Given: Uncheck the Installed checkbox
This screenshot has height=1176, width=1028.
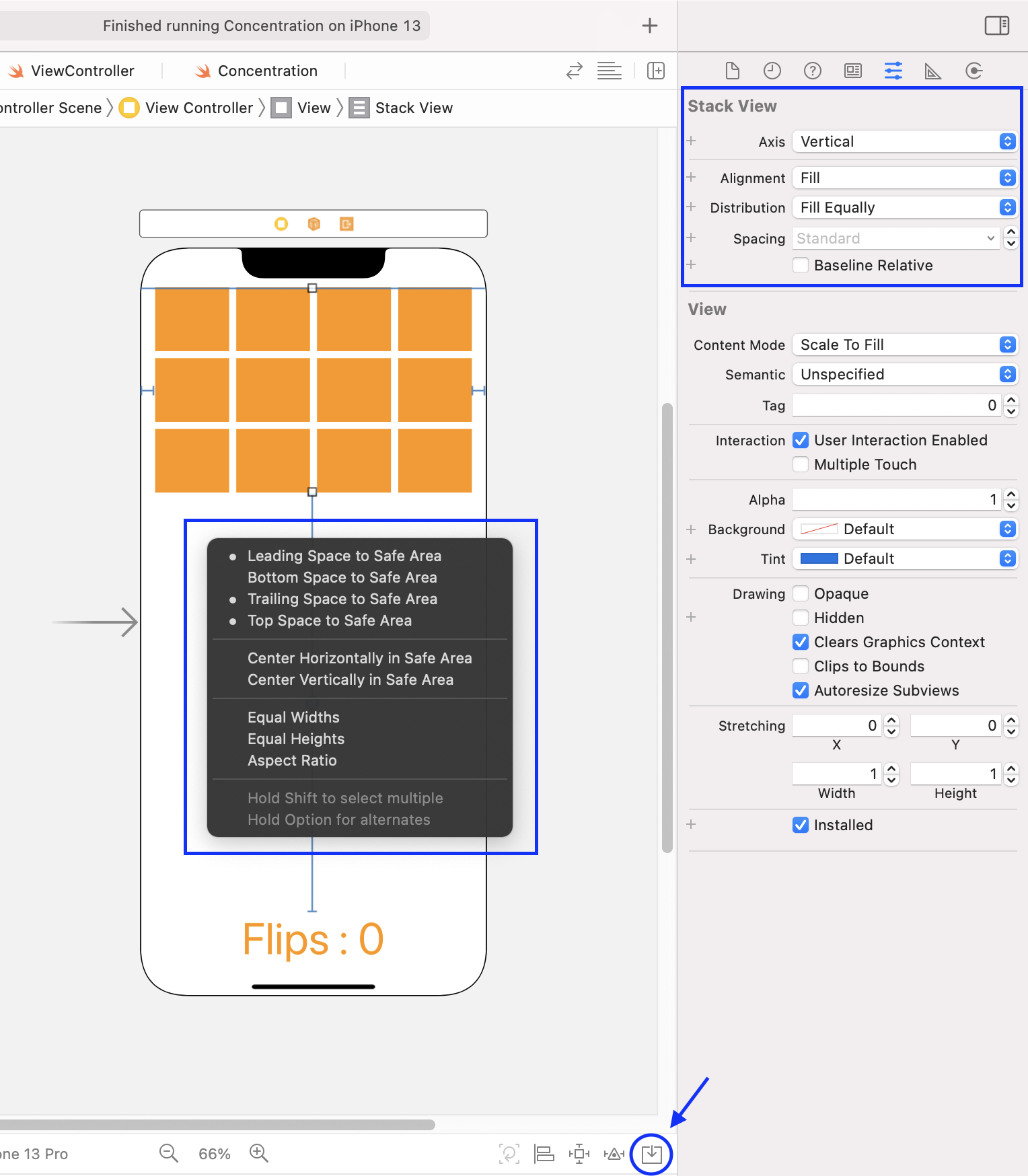Looking at the screenshot, I should (801, 825).
